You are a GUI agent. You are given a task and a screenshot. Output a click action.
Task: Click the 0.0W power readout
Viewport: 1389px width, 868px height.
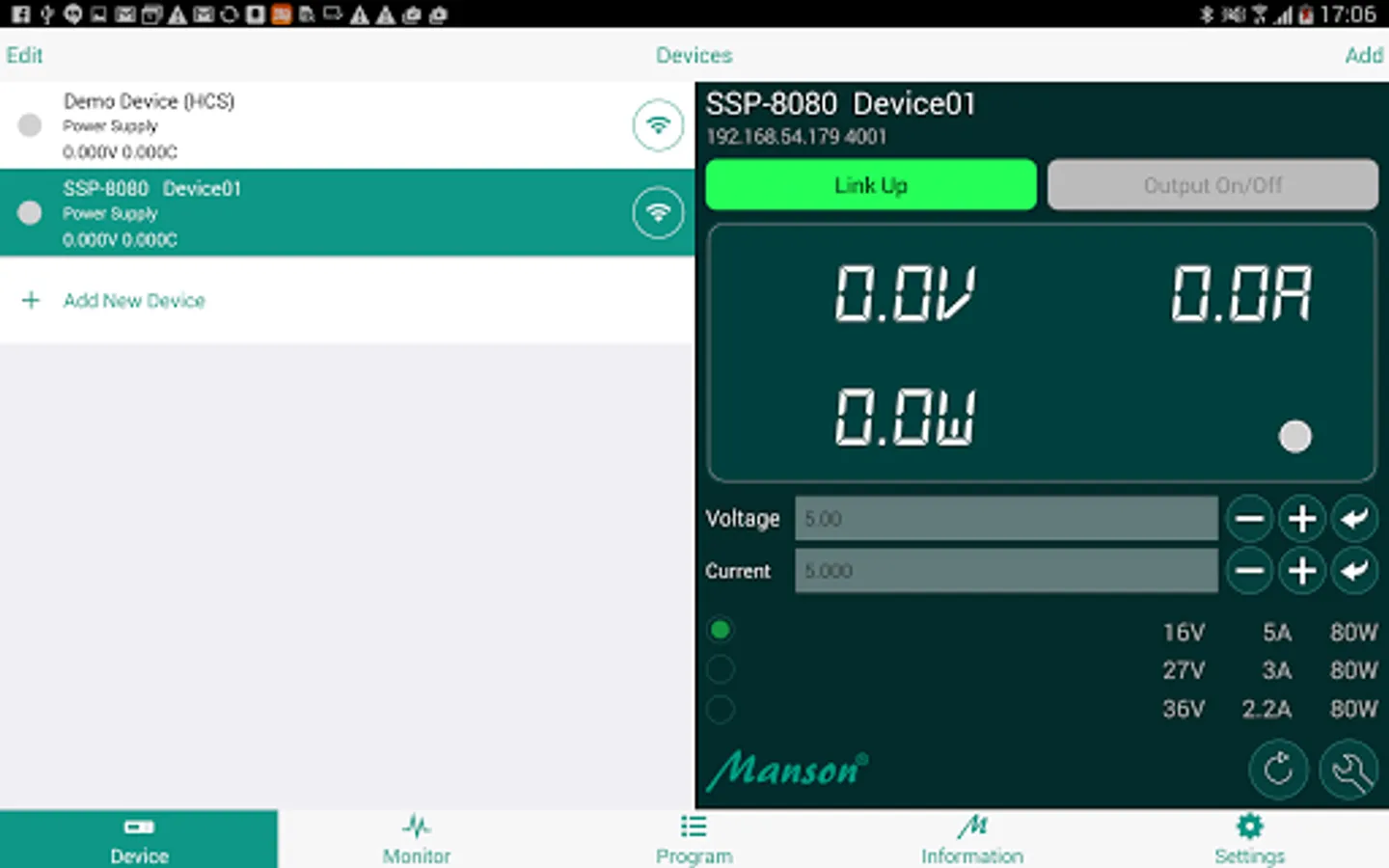905,418
